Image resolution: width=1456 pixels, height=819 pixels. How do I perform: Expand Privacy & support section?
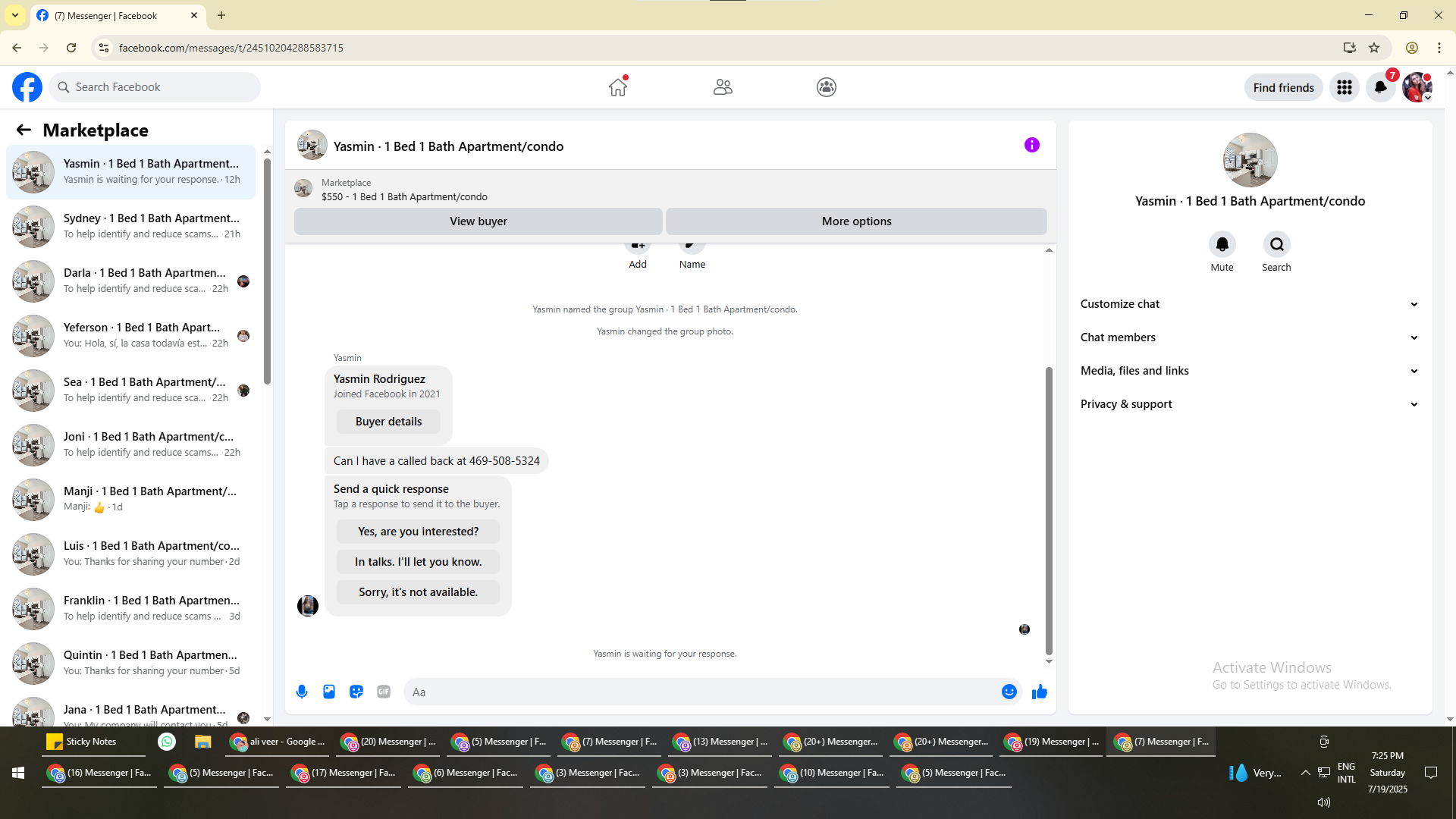click(1249, 404)
